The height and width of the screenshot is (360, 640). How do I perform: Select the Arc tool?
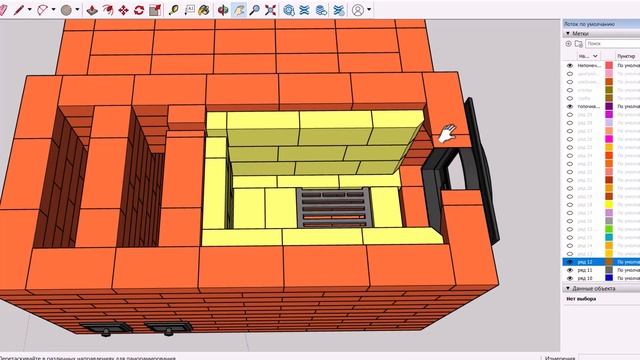tap(42, 10)
